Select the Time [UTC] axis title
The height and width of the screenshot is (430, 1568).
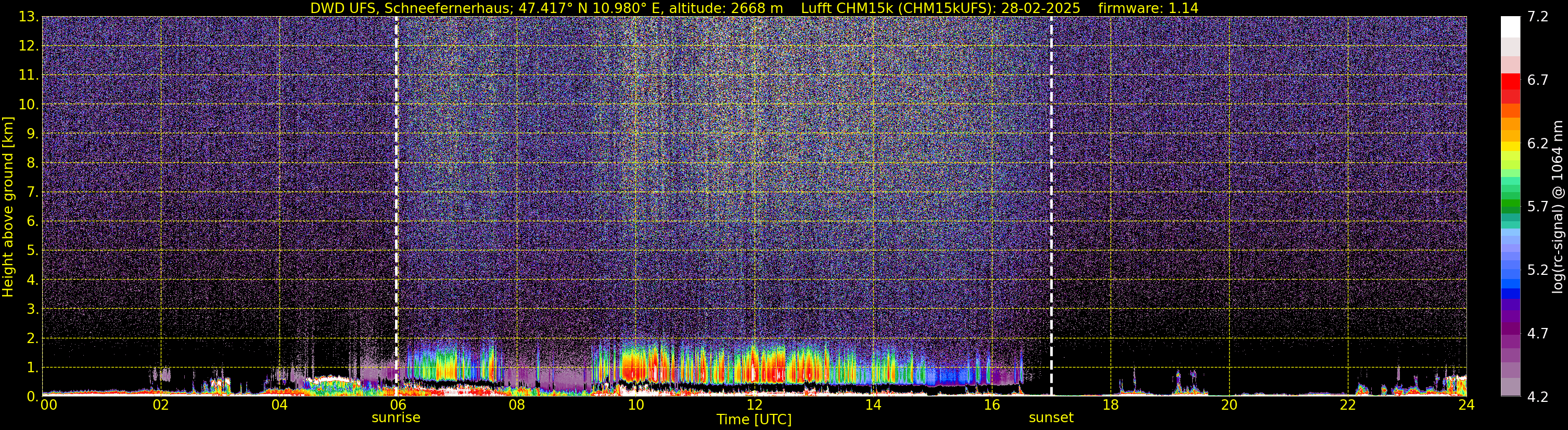(754, 420)
